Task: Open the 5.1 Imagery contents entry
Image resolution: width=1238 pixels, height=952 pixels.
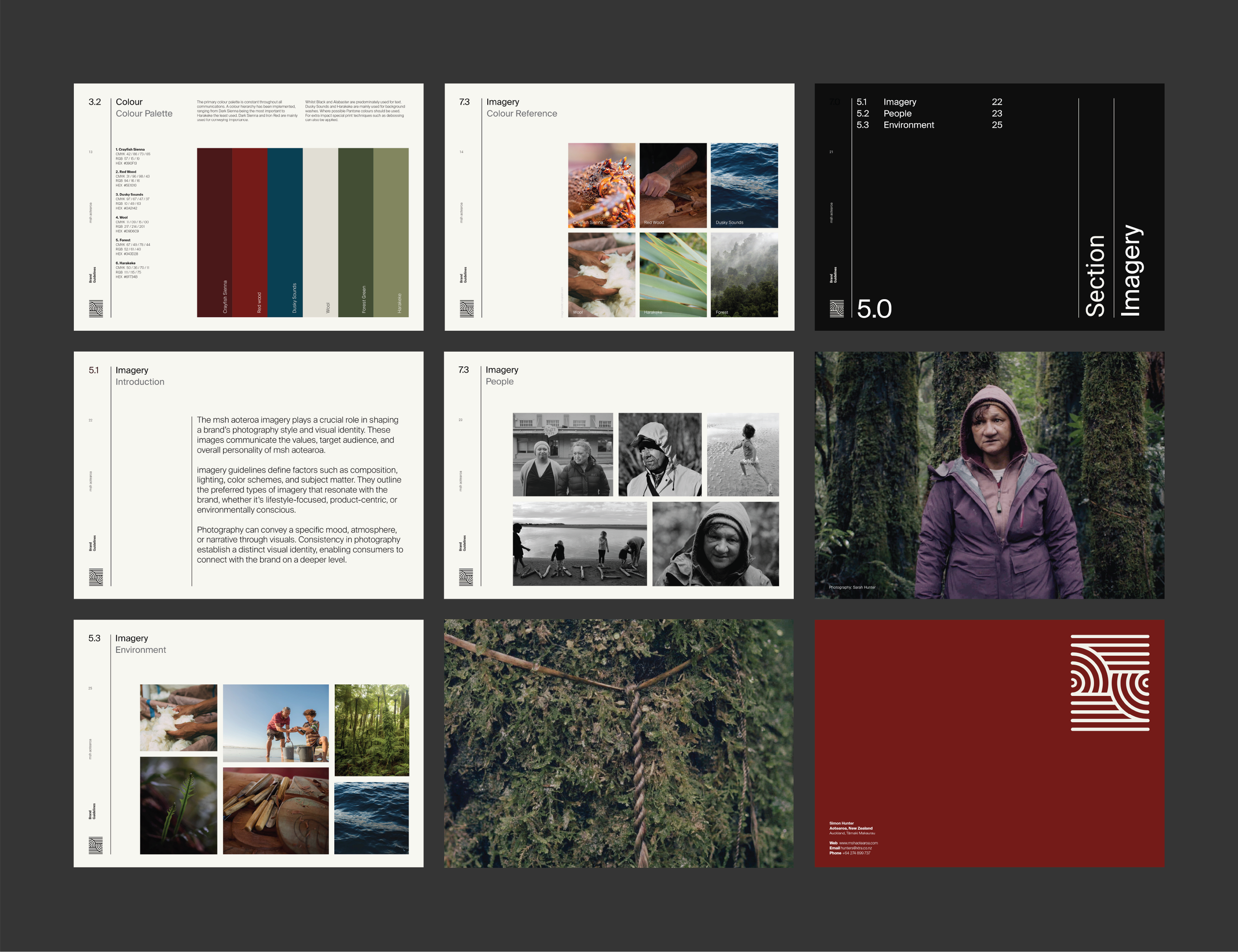Action: (x=899, y=102)
